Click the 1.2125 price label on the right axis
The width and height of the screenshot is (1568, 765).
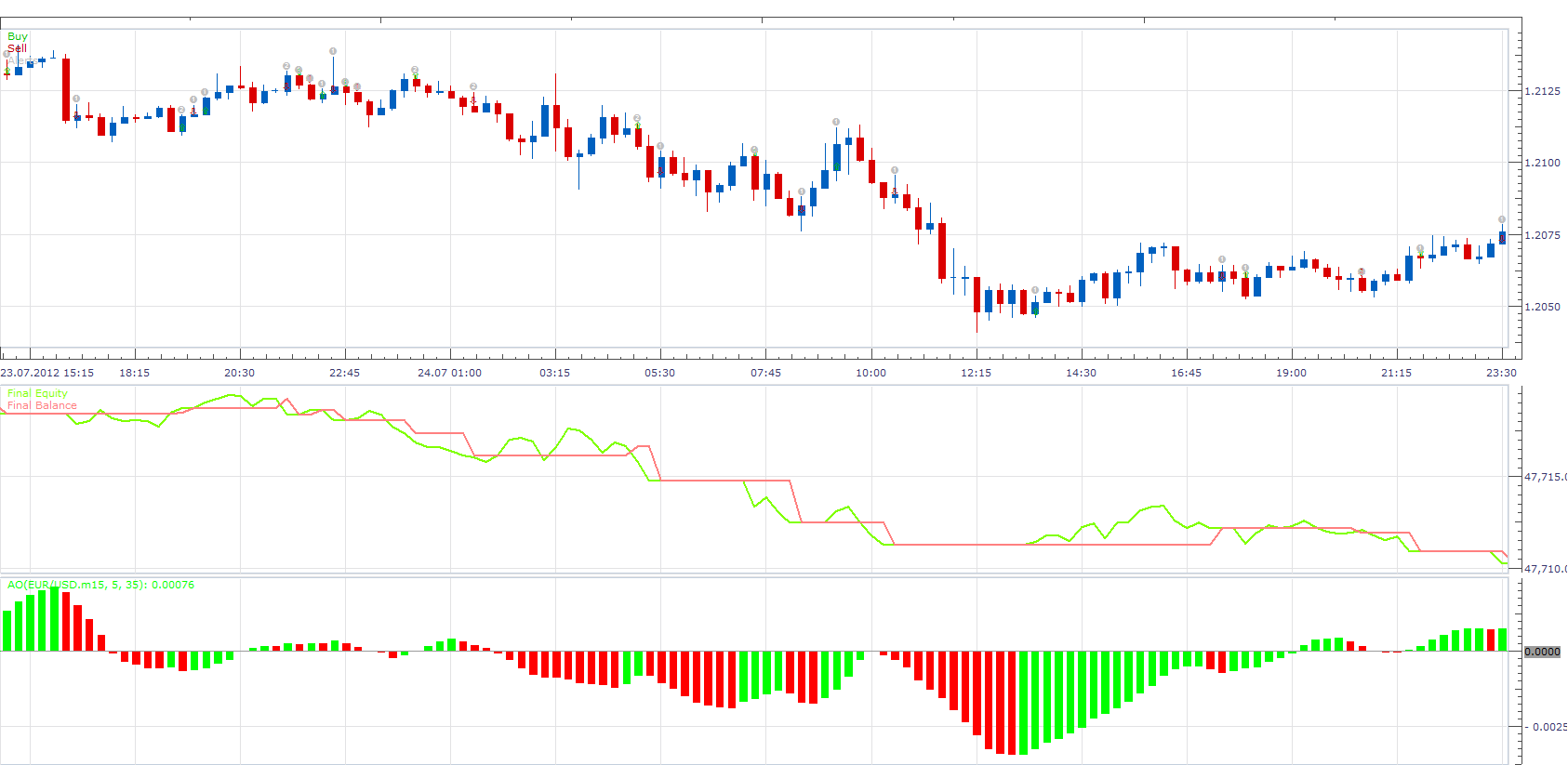[1543, 91]
